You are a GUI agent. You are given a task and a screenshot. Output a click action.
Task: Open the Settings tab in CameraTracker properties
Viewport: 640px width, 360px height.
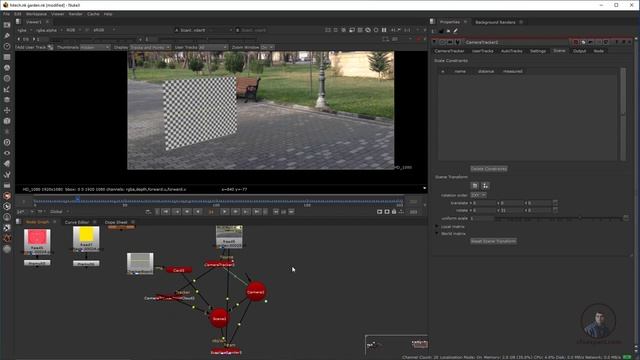538,51
